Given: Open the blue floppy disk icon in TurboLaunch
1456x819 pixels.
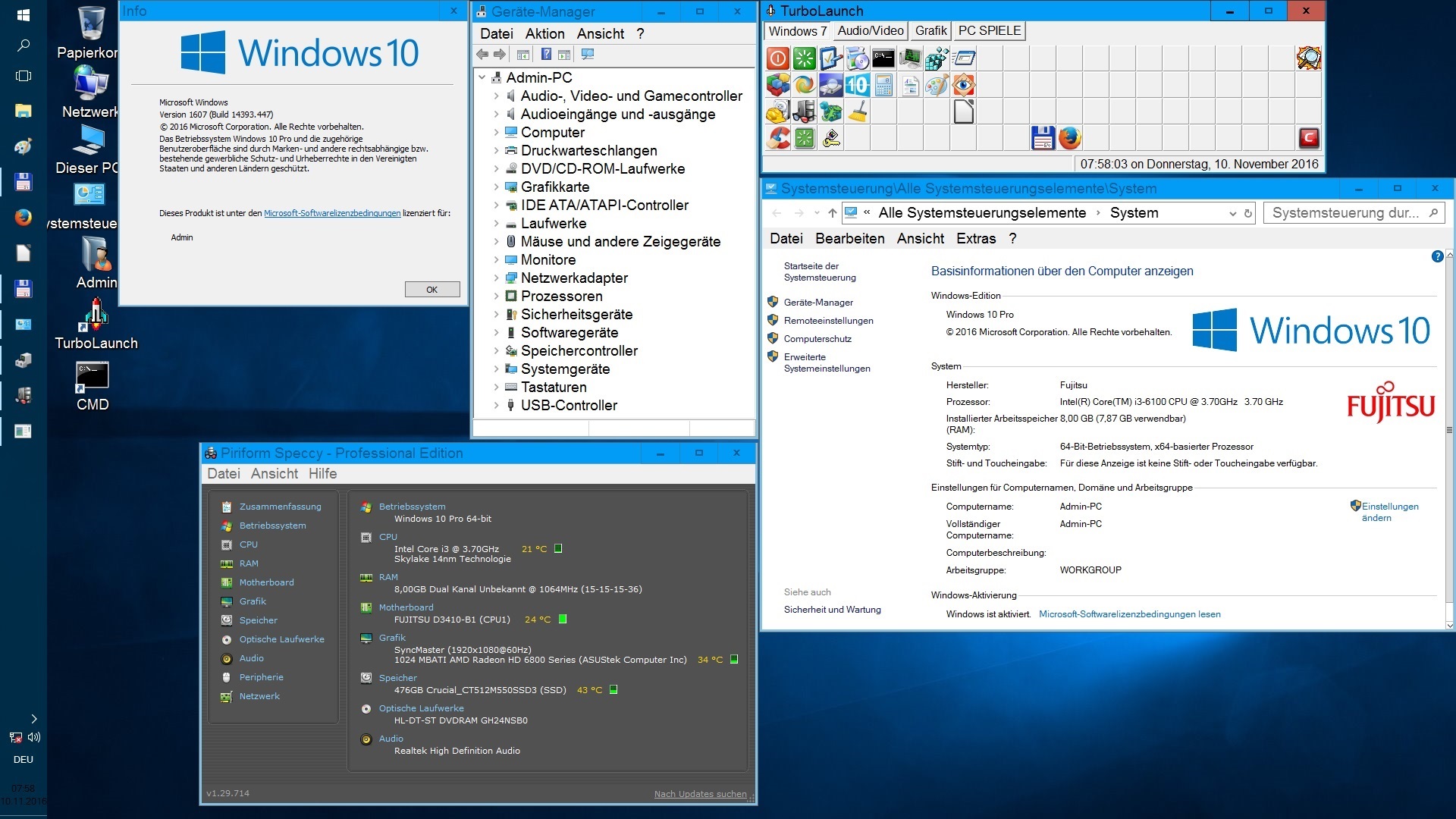Looking at the screenshot, I should point(1043,138).
